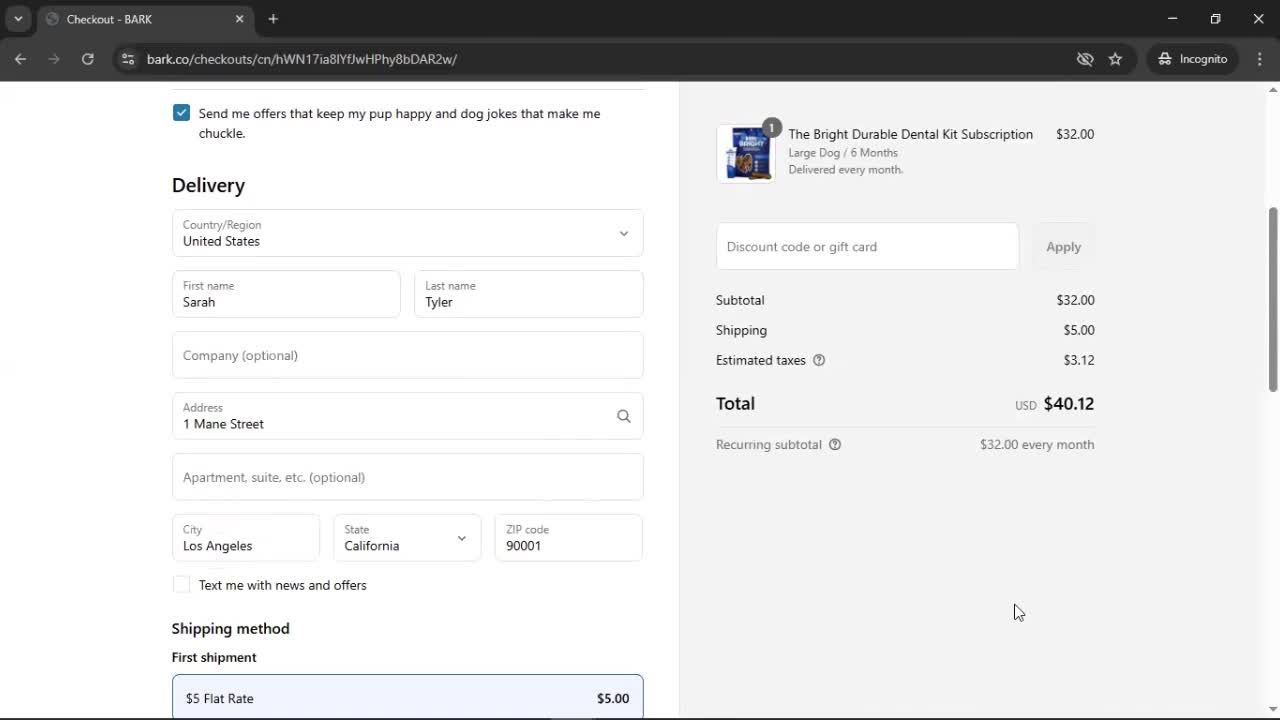Open the Incognito profile indicator
The height and width of the screenshot is (720, 1280).
[1192, 59]
